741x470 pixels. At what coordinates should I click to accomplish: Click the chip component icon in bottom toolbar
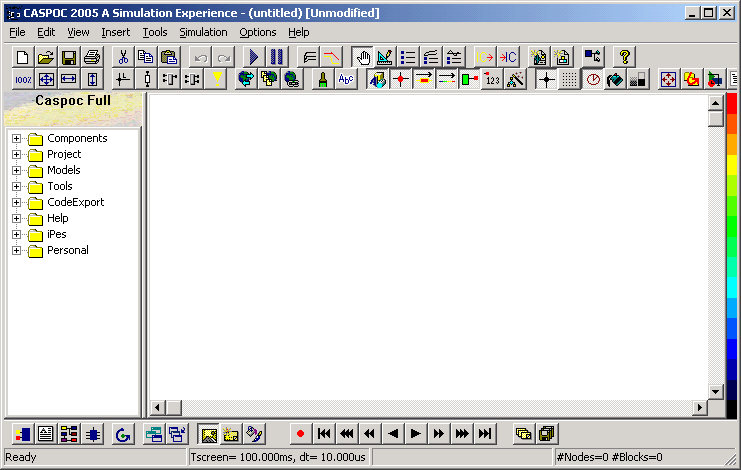[93, 434]
